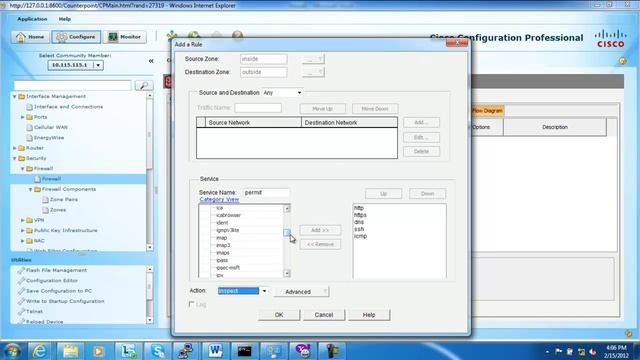The height and width of the screenshot is (360, 640).
Task: Expand the VPN folder
Action: [x=22, y=220]
